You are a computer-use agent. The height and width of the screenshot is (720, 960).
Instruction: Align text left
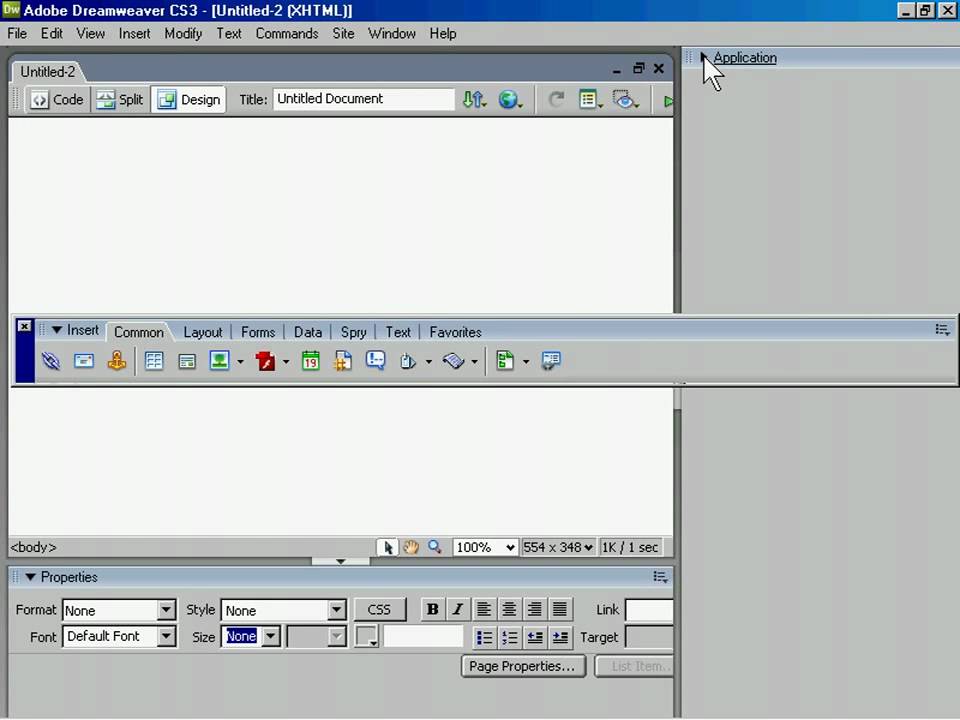[x=484, y=609]
